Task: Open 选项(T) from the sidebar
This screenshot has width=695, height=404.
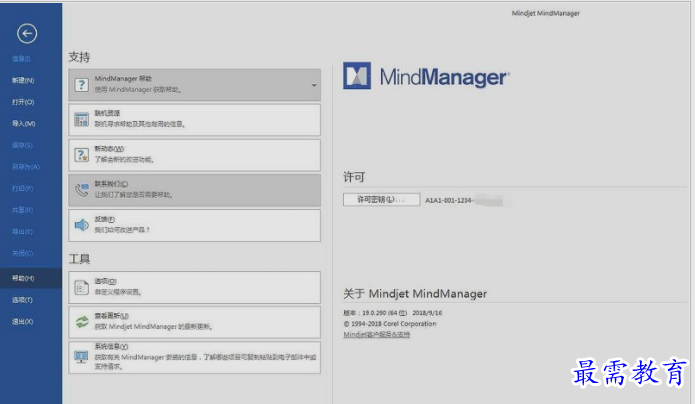Action: pyautogui.click(x=22, y=300)
